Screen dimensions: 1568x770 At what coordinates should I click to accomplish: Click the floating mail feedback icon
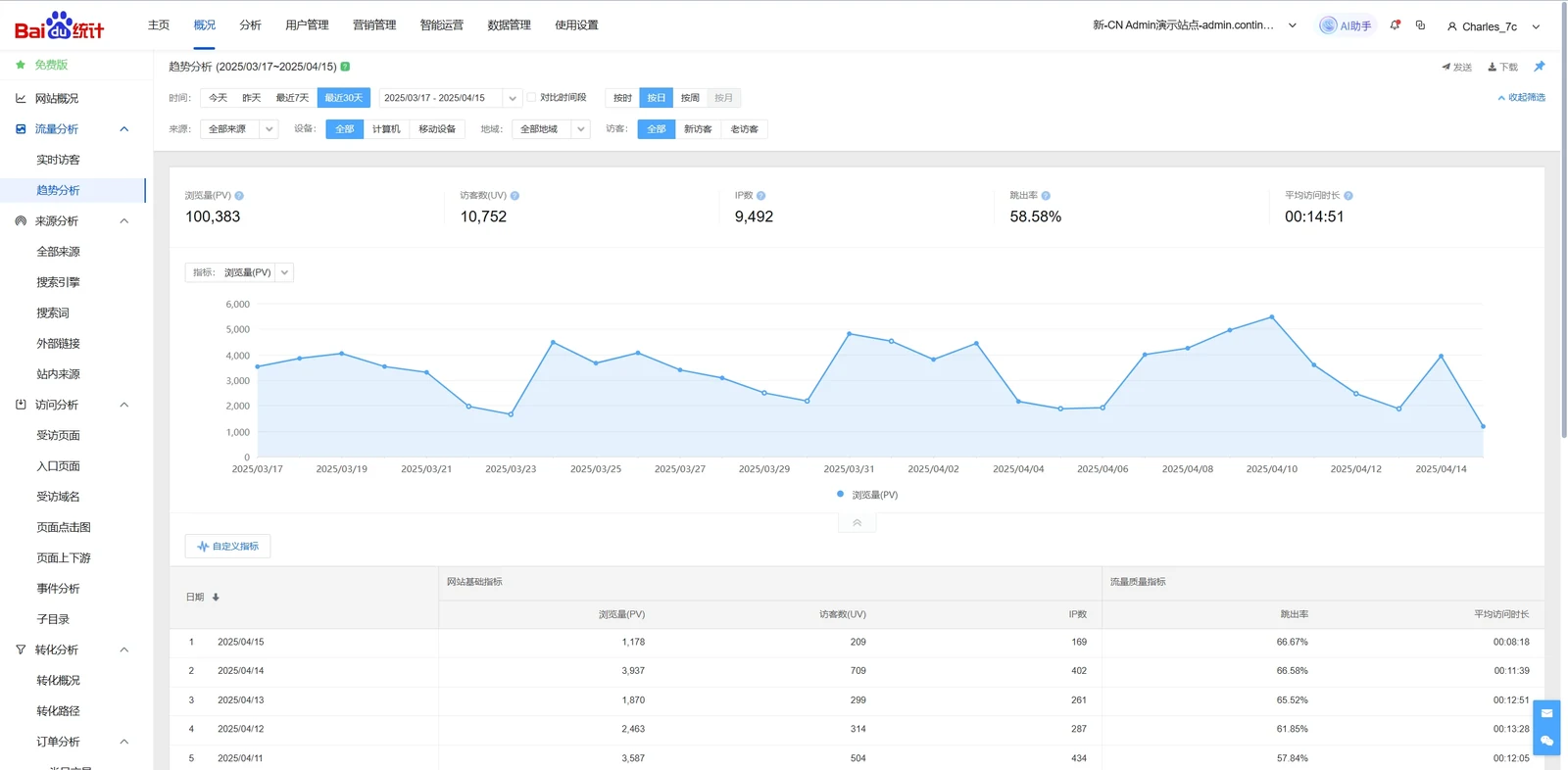pyautogui.click(x=1546, y=713)
